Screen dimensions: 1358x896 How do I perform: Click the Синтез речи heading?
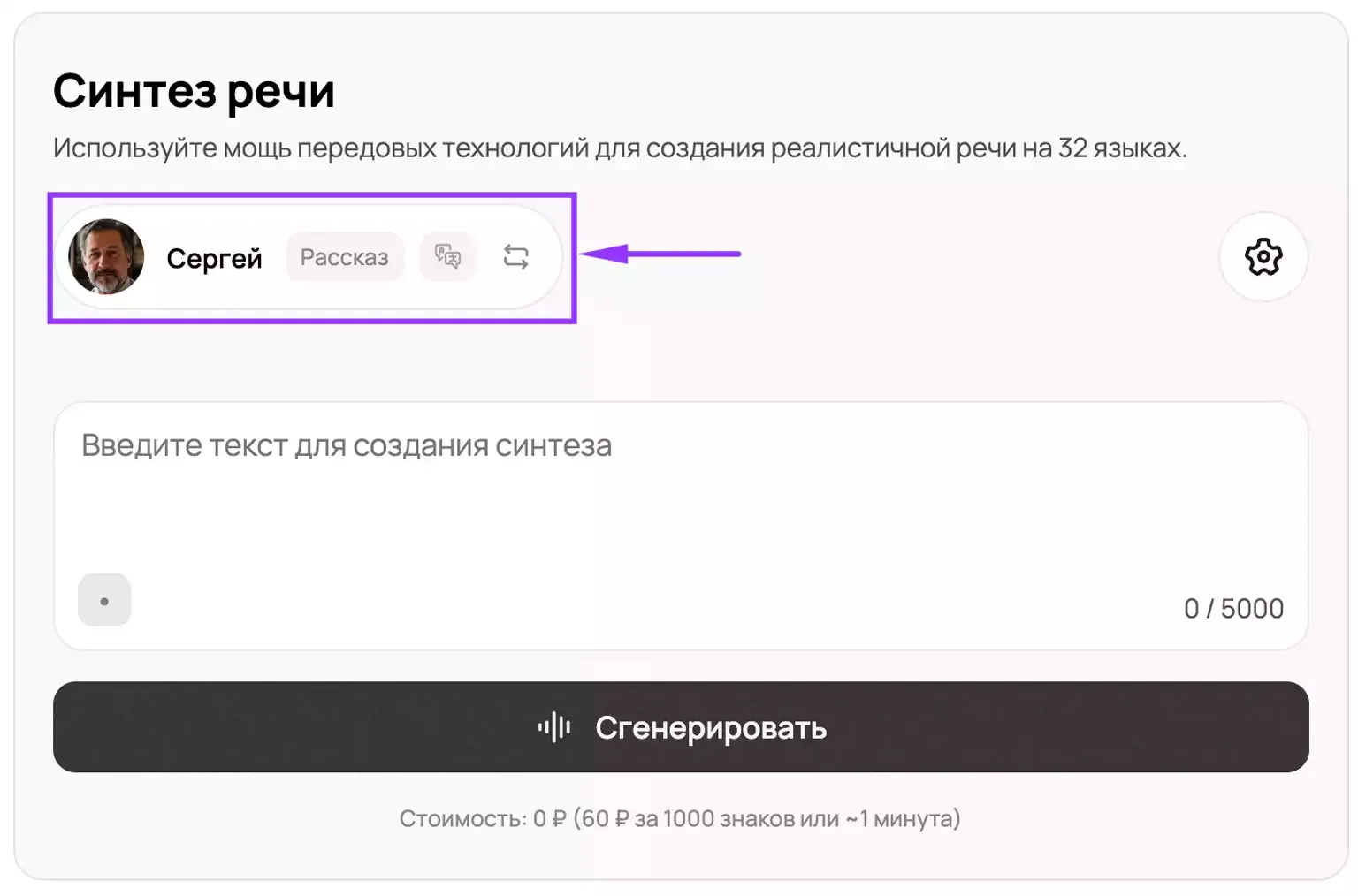click(194, 91)
